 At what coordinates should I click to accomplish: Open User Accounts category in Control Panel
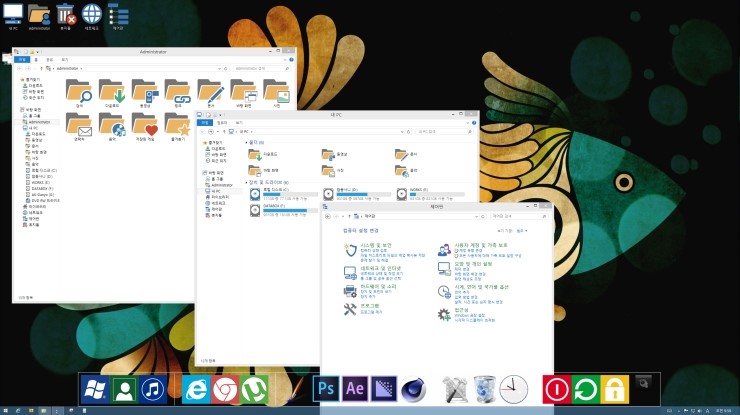point(480,246)
